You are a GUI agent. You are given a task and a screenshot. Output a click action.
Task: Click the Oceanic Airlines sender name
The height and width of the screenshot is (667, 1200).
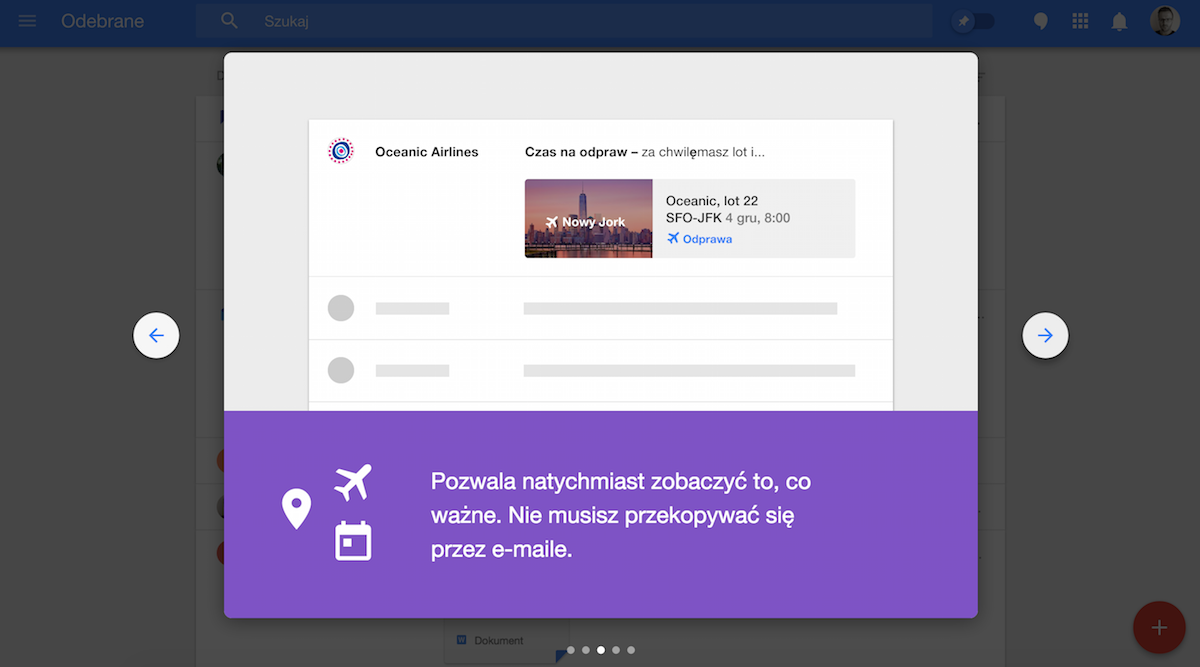(x=427, y=152)
